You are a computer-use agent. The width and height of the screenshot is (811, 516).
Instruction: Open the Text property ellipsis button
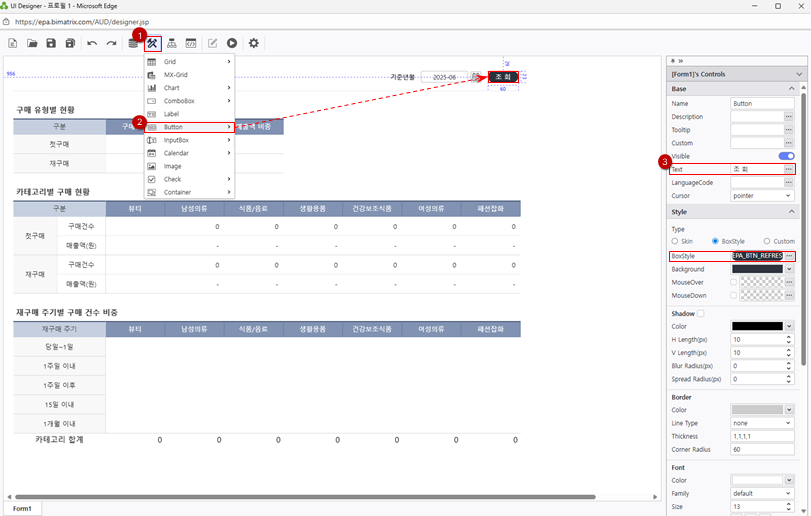click(788, 170)
